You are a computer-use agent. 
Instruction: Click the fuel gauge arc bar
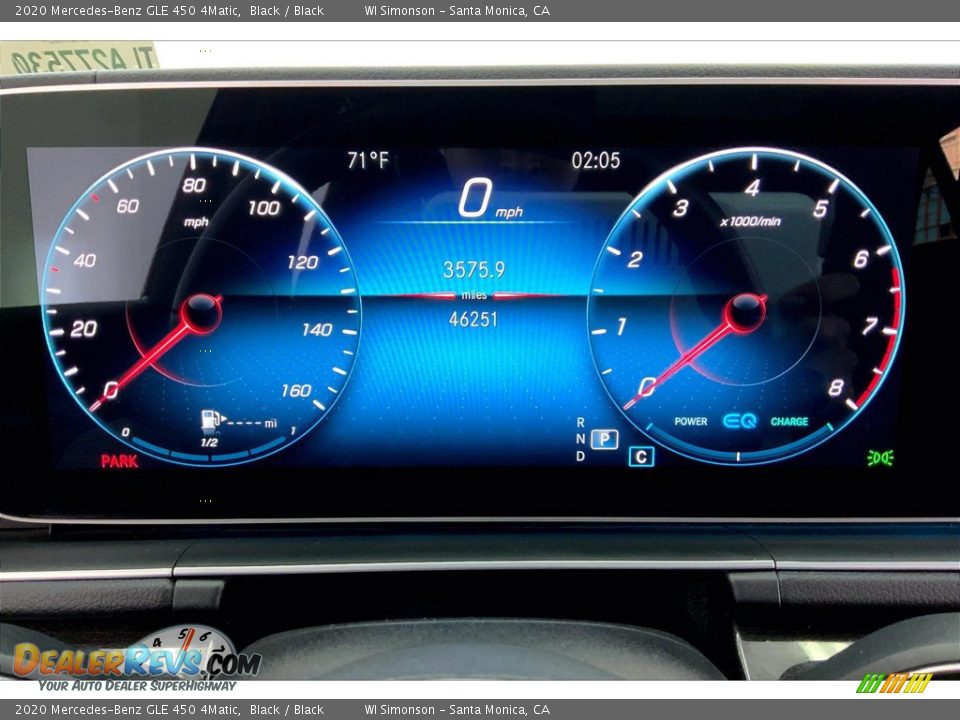coord(209,452)
